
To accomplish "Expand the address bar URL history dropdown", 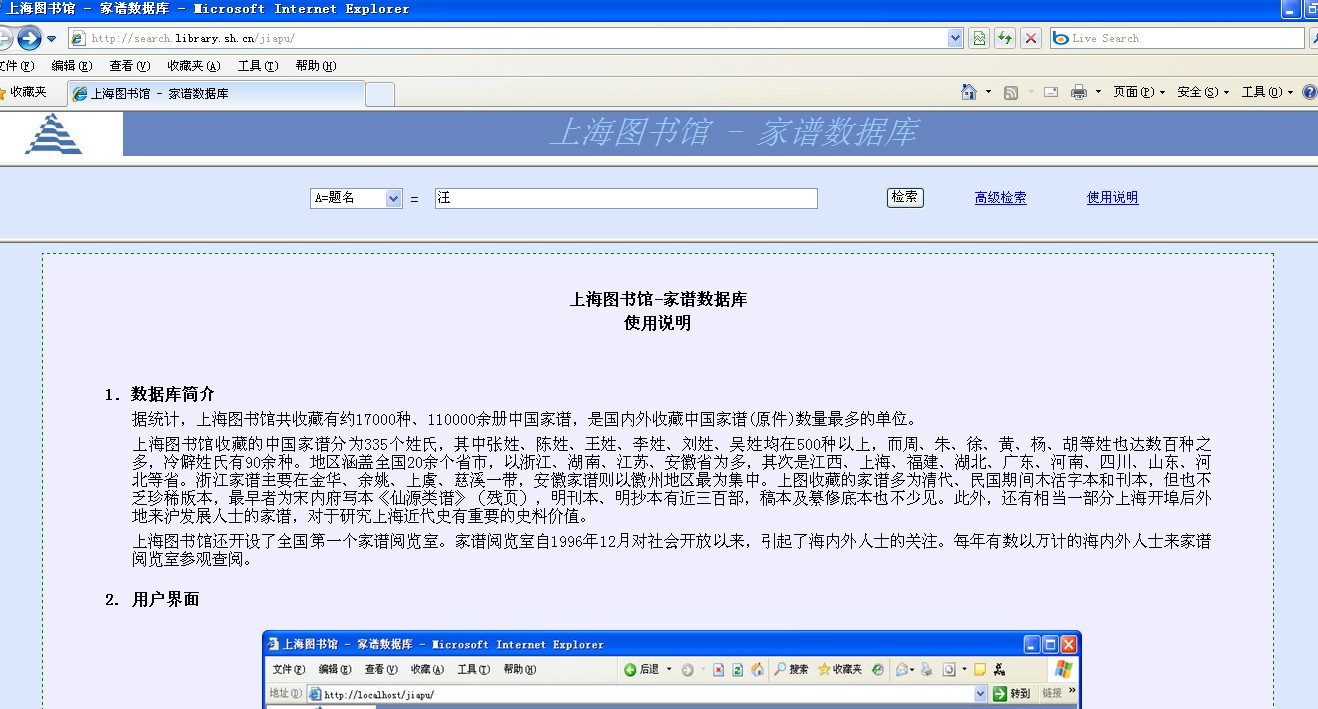I will 955,38.
